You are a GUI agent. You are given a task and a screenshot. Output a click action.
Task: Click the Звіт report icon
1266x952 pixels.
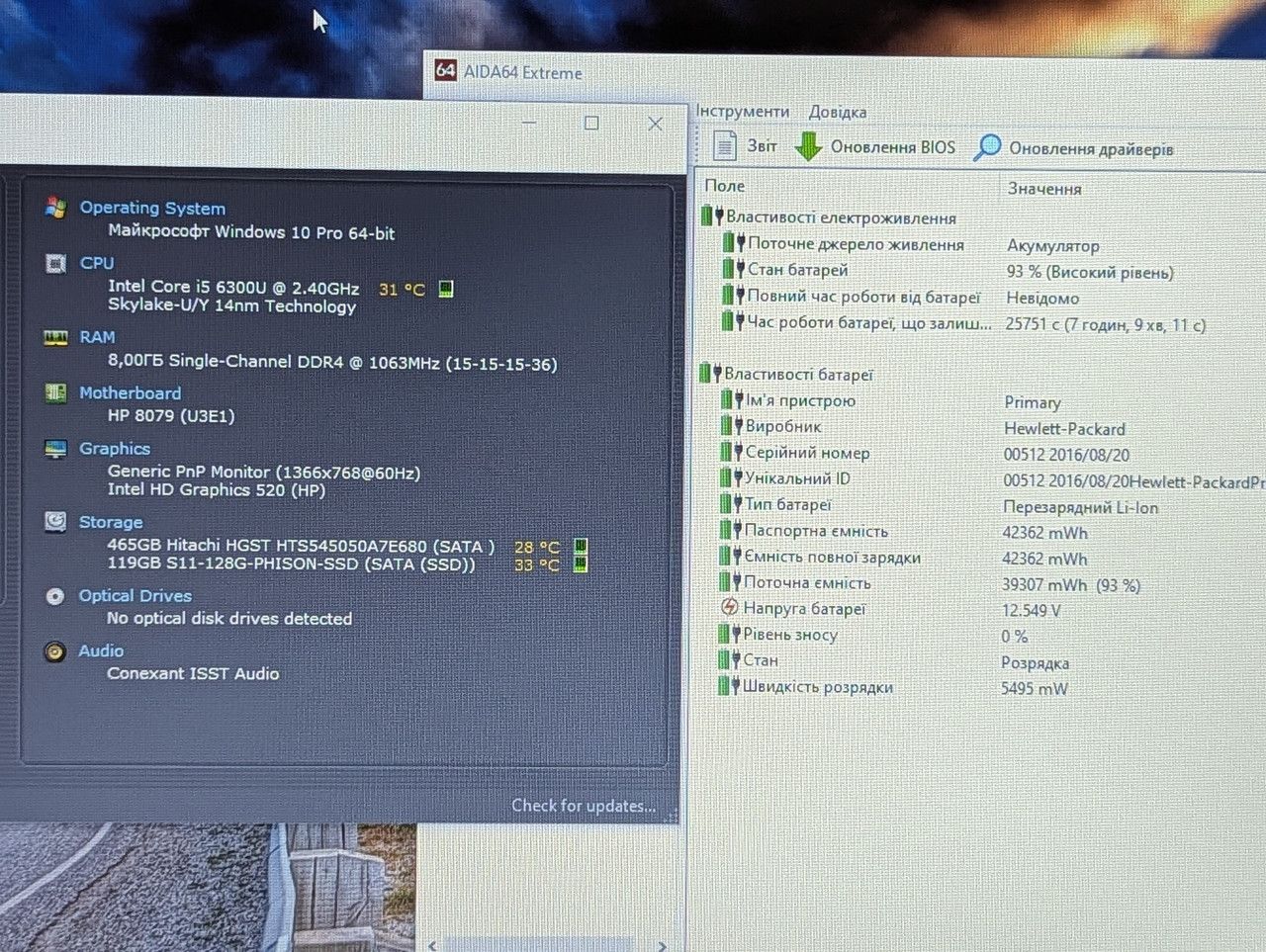[x=725, y=146]
